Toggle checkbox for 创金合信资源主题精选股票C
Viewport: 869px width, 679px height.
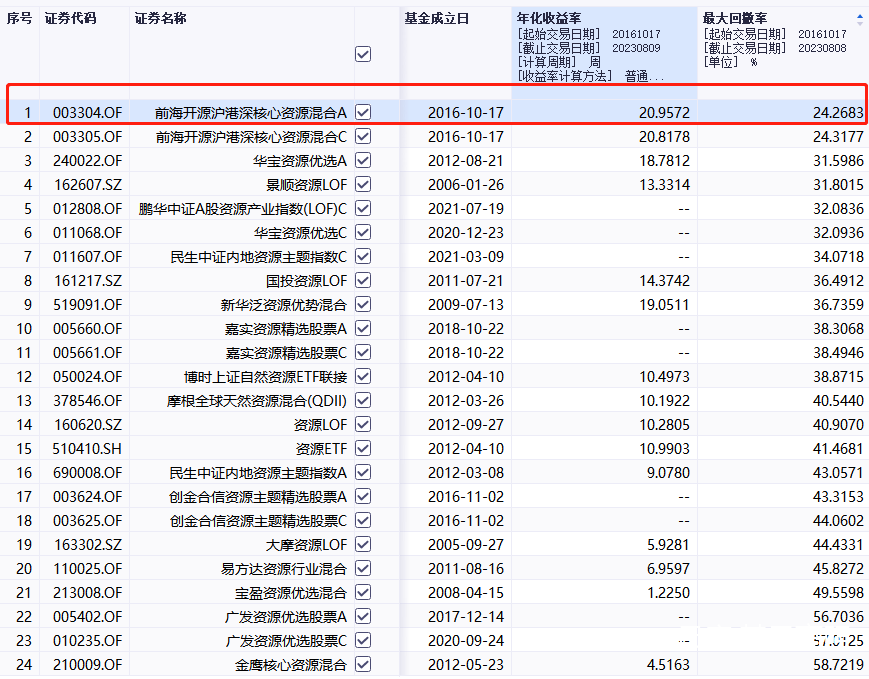tap(363, 520)
